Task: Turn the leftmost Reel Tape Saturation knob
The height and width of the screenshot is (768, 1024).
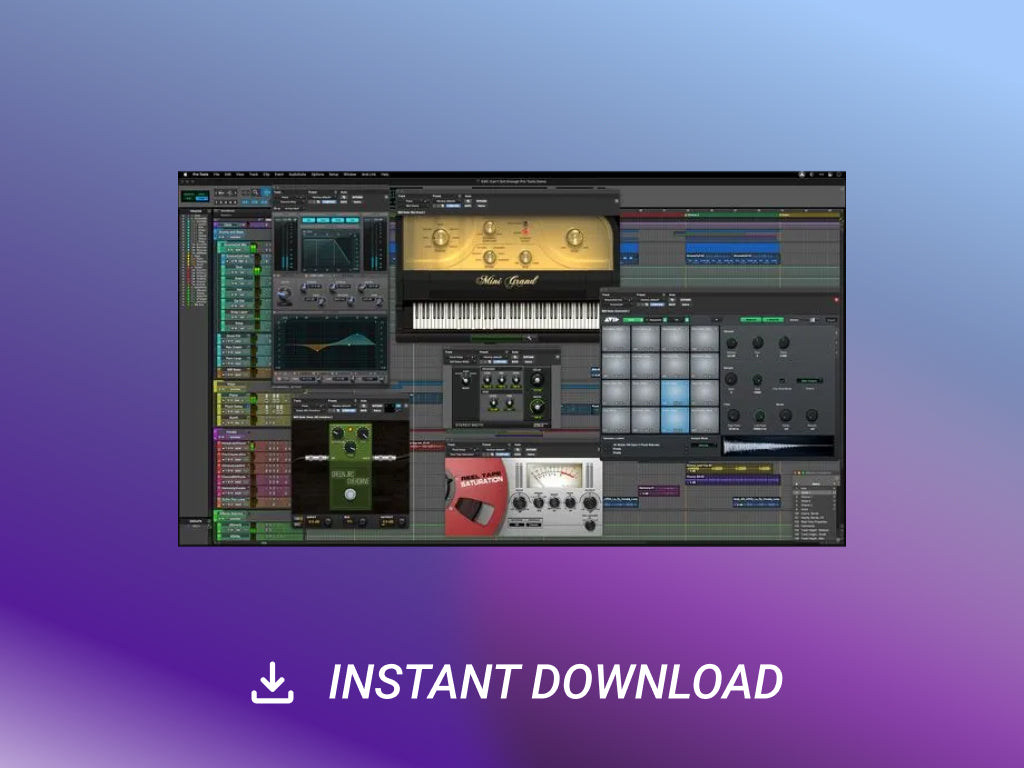Action: coord(520,503)
